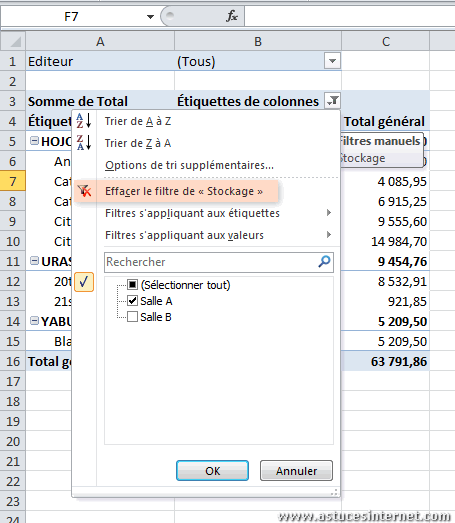Collapse the URAS group in row 11

tap(34, 261)
